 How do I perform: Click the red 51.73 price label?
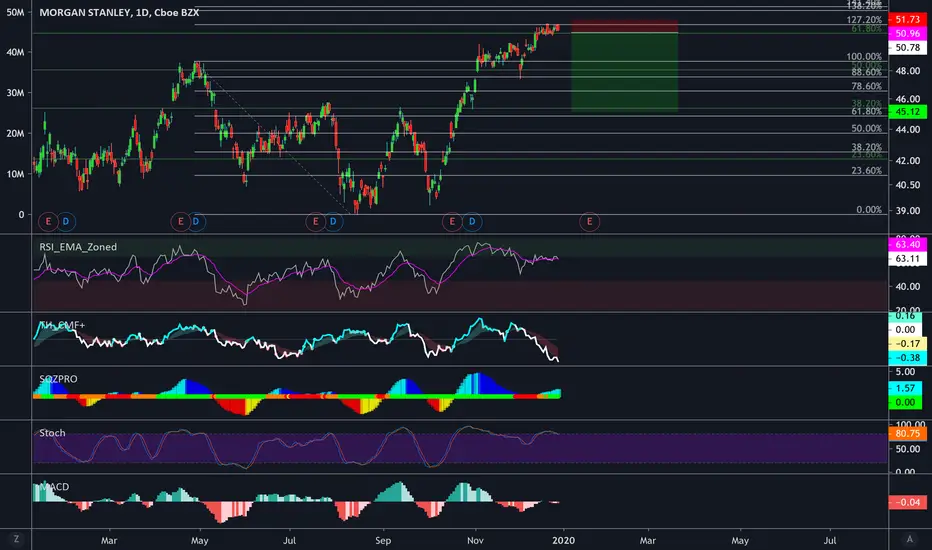[x=908, y=20]
